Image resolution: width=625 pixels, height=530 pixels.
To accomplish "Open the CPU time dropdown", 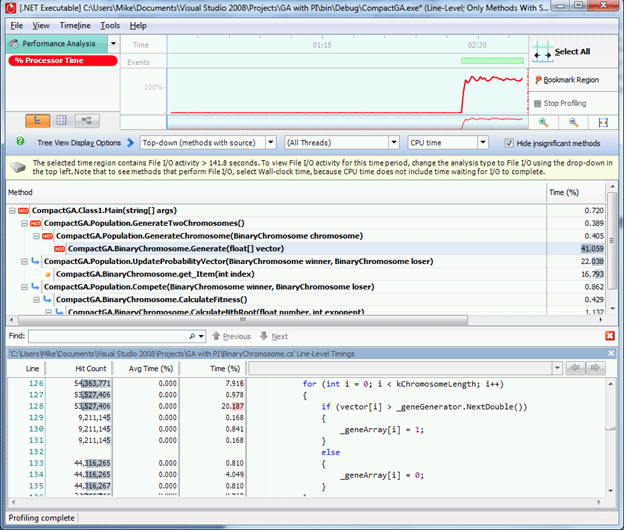I will [x=483, y=142].
